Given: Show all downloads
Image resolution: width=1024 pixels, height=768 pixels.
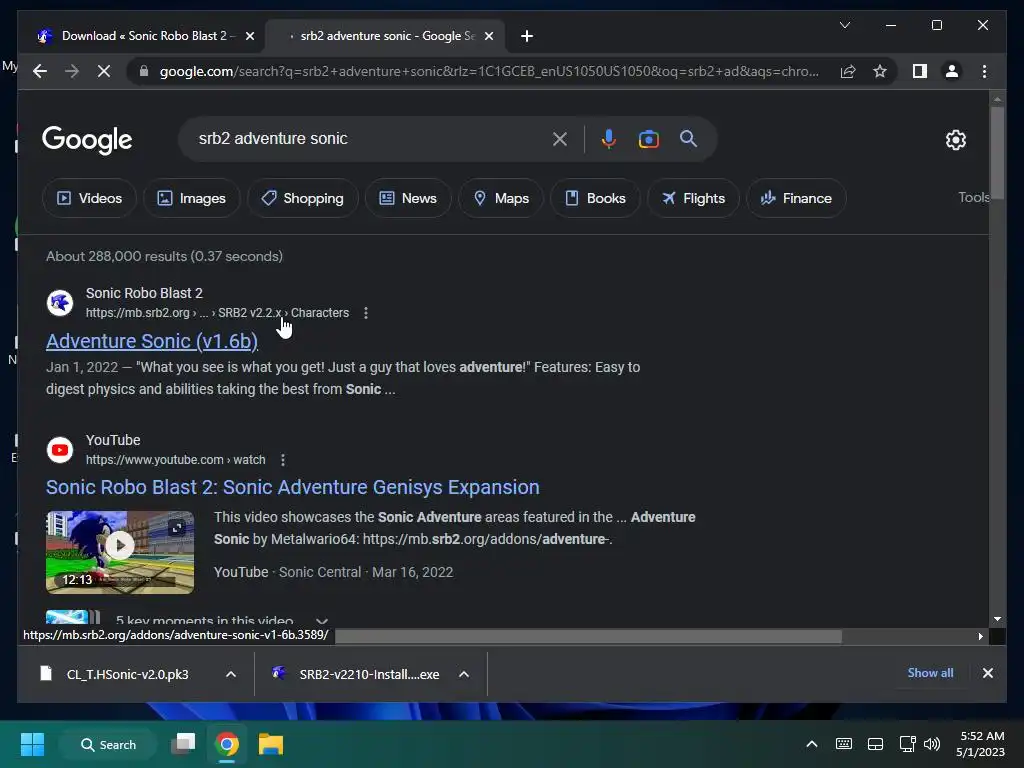Looking at the screenshot, I should (930, 673).
